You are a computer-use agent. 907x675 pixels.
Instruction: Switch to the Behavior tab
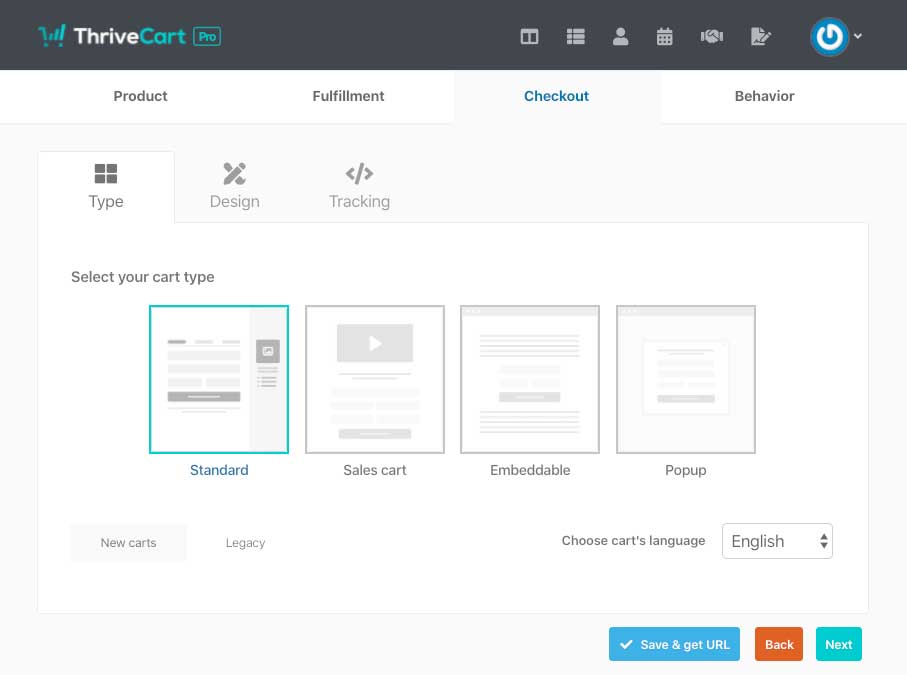(764, 96)
